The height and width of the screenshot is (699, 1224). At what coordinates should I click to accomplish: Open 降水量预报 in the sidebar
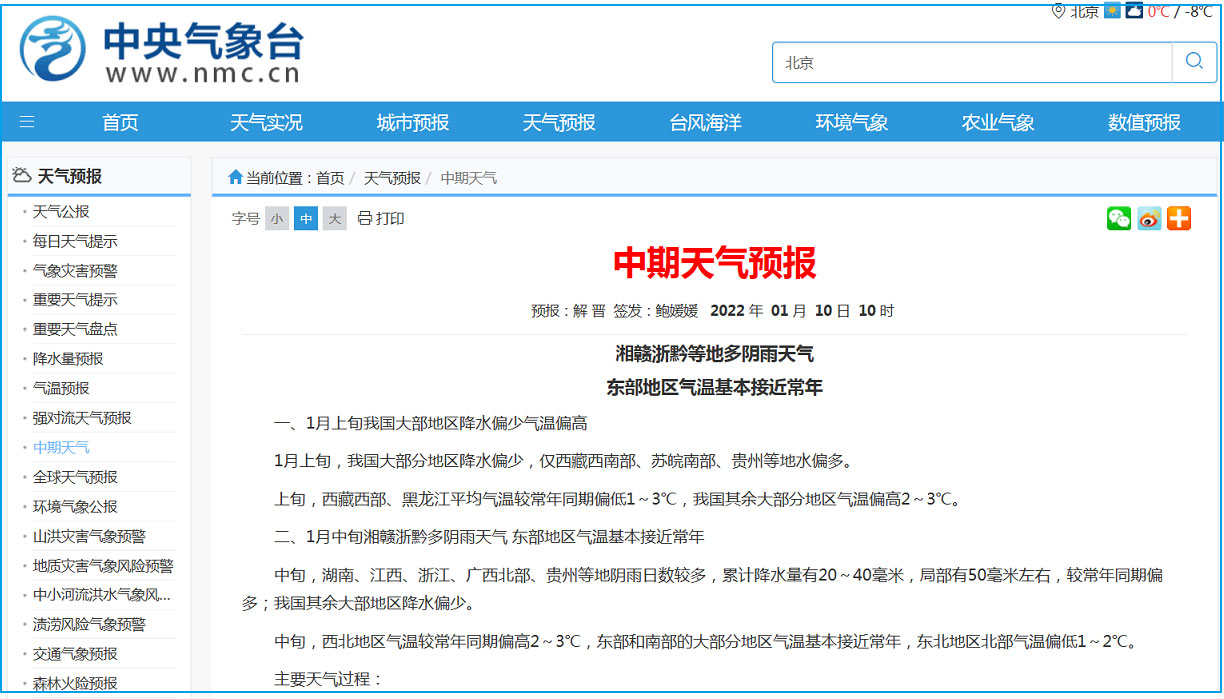(x=68, y=358)
